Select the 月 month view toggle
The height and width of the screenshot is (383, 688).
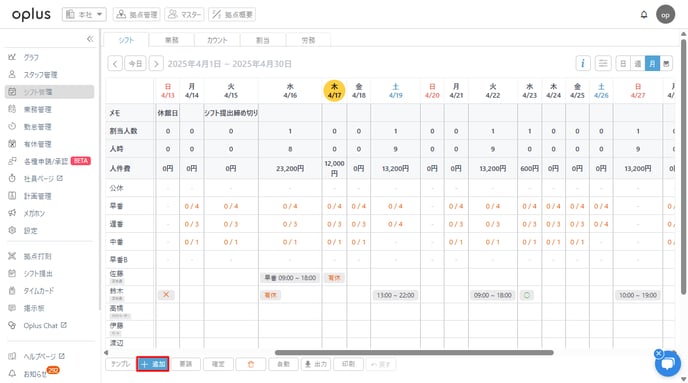pos(652,64)
